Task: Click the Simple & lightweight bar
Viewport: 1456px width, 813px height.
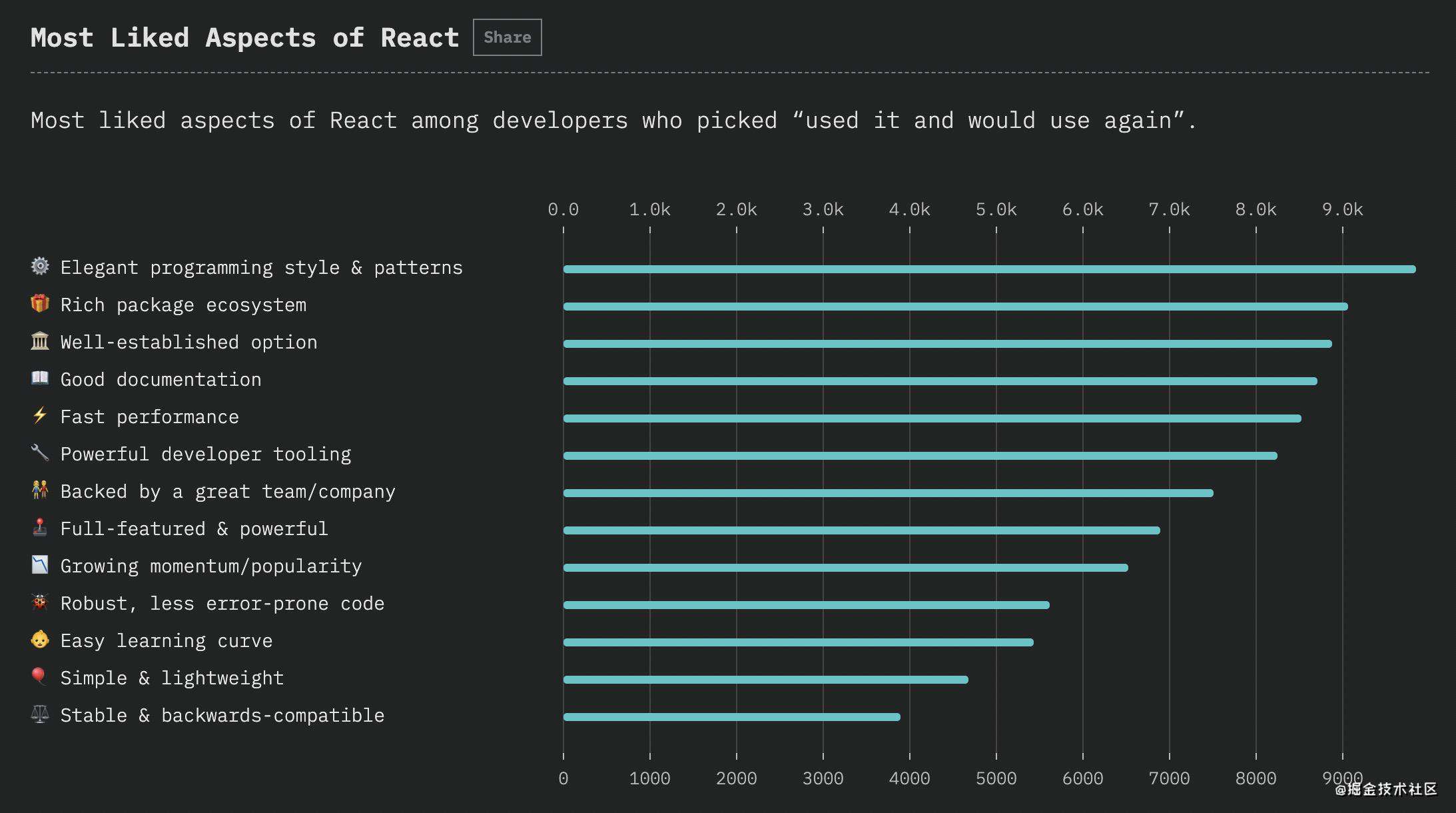Action: point(765,680)
